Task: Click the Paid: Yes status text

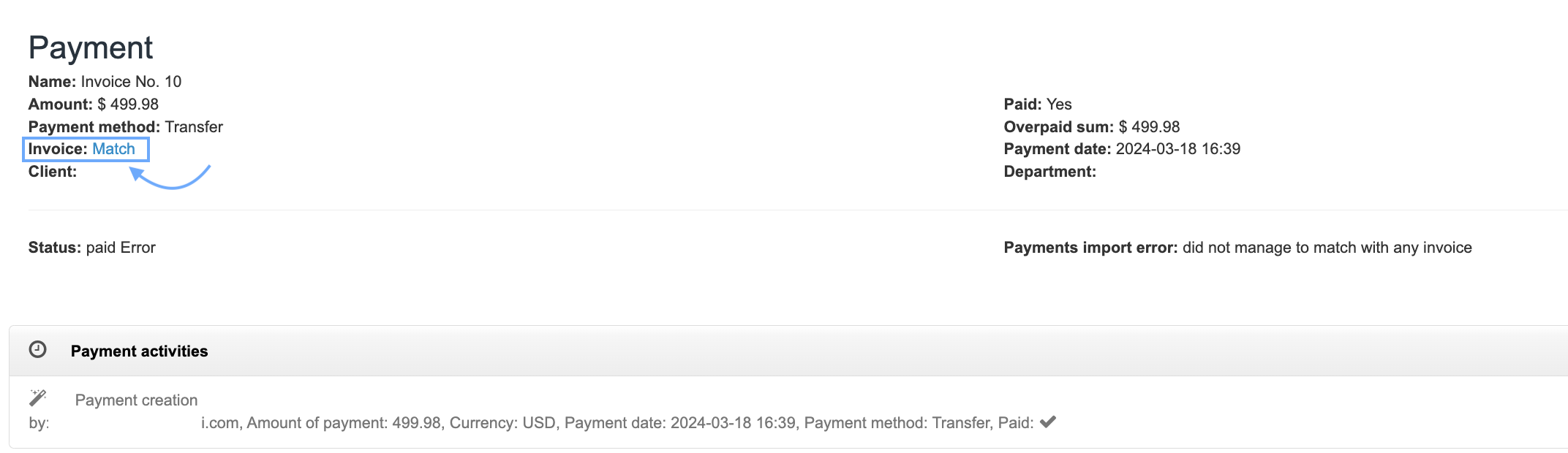Action: pos(1037,104)
